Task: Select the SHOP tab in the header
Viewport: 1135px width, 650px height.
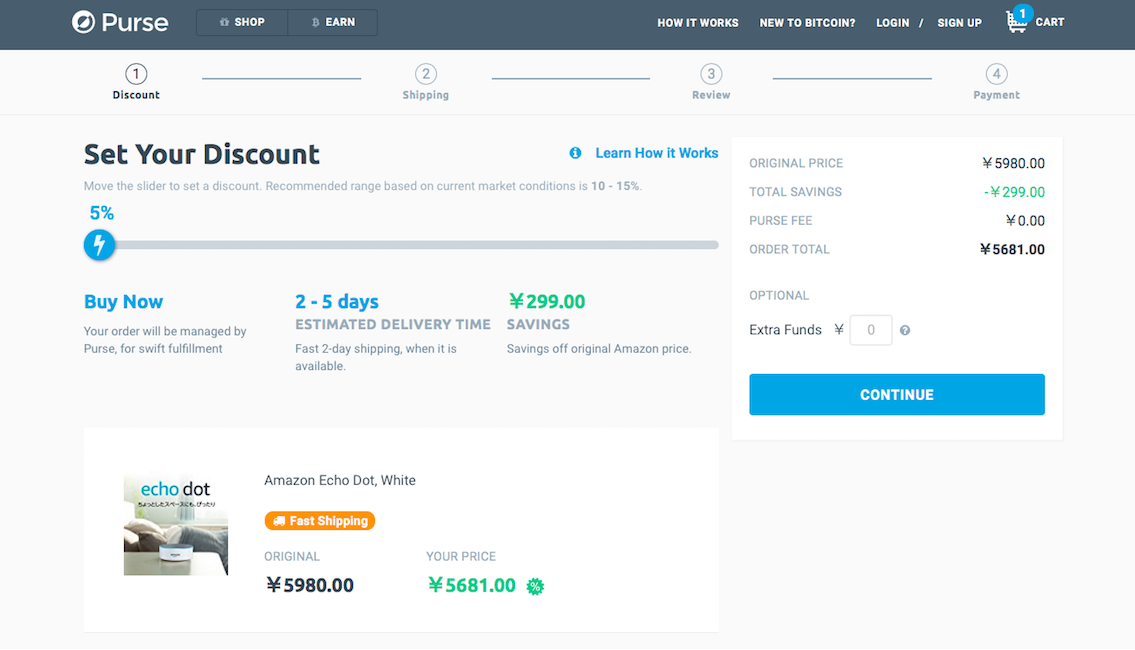Action: click(242, 22)
